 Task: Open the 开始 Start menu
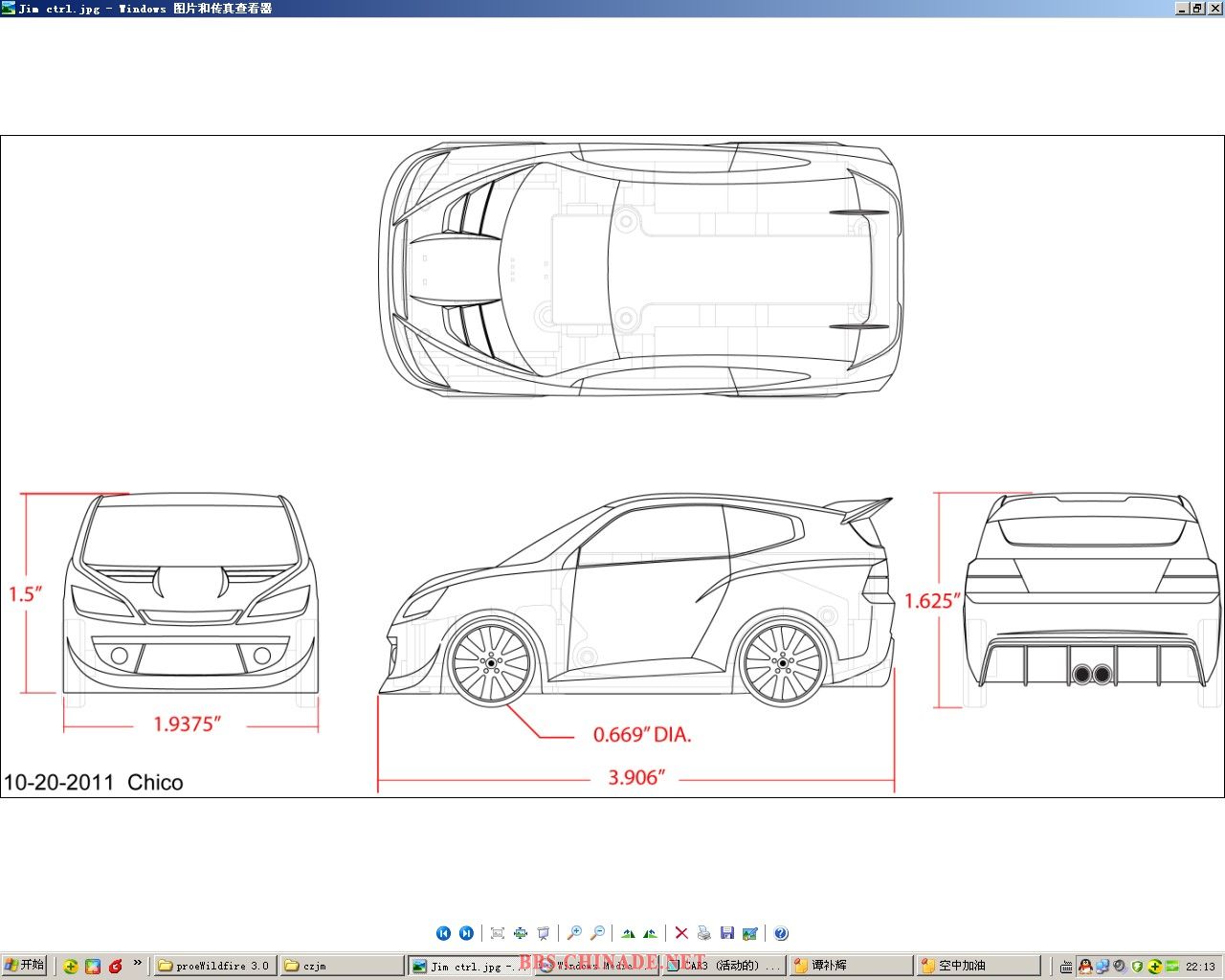(x=25, y=966)
